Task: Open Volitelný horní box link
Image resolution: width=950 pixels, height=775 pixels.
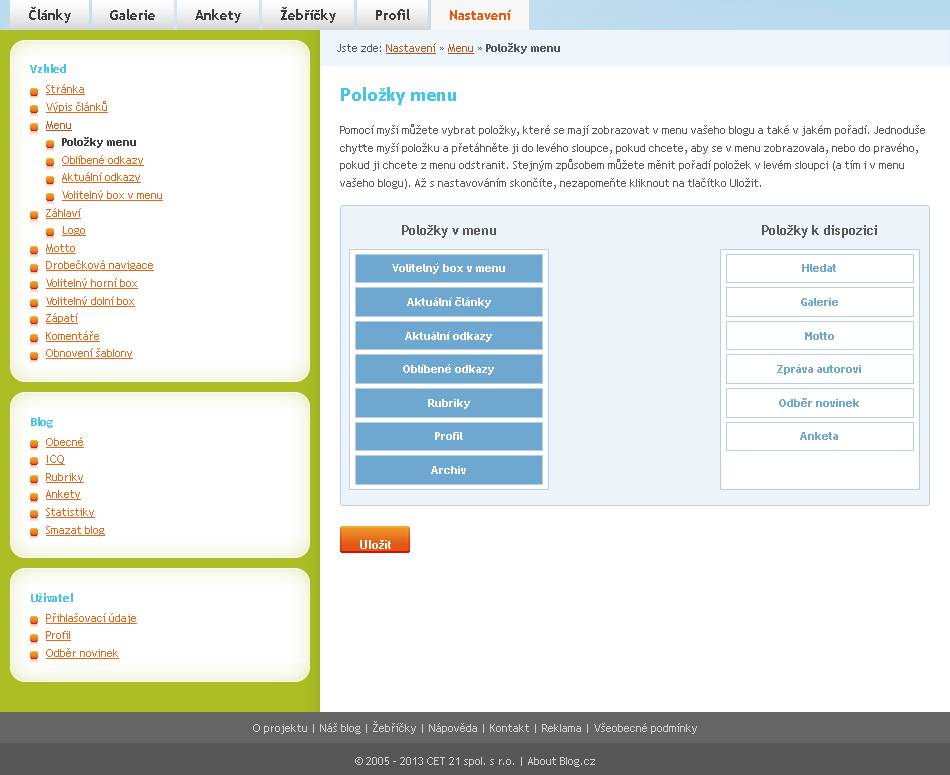Action: click(x=91, y=283)
